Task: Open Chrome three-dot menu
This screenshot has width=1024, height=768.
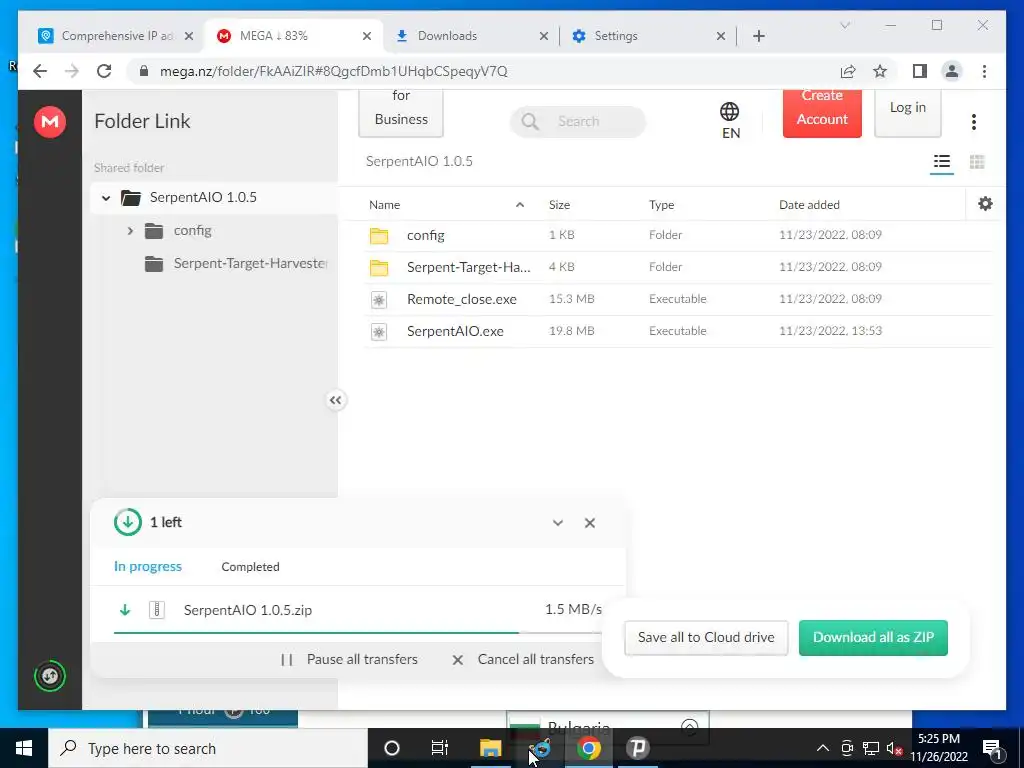Action: [x=984, y=71]
